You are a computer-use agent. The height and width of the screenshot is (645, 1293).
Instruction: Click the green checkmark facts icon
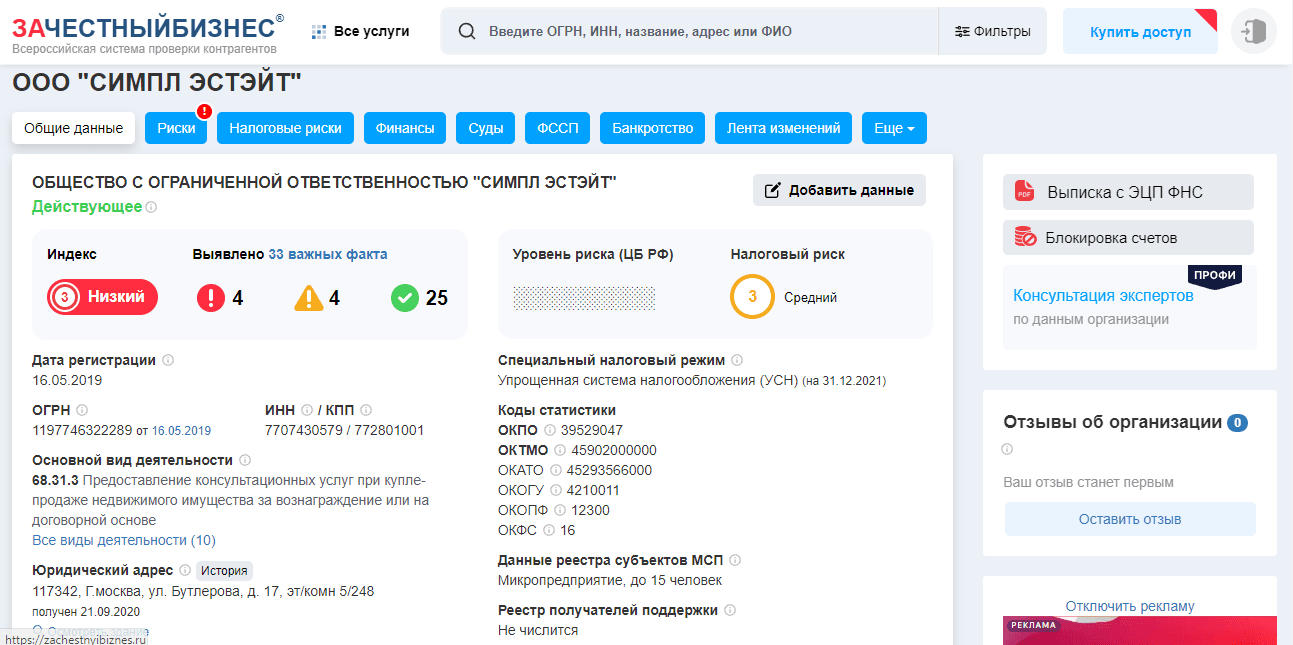pyautogui.click(x=404, y=298)
